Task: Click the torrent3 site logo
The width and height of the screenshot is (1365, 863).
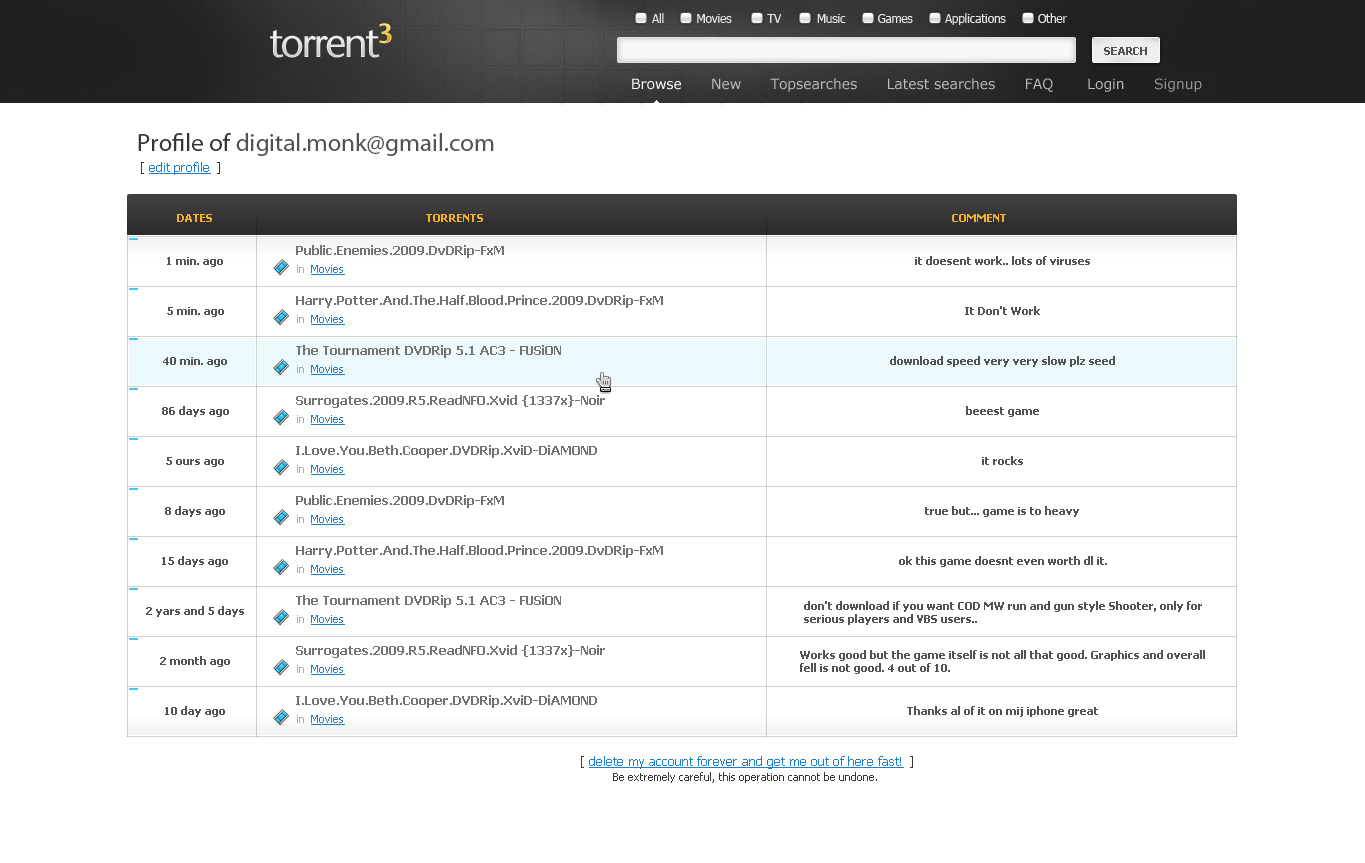Action: tap(330, 44)
